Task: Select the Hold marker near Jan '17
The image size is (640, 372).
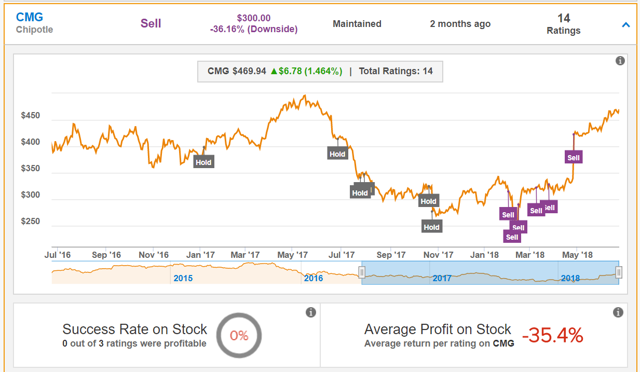Action: point(203,162)
